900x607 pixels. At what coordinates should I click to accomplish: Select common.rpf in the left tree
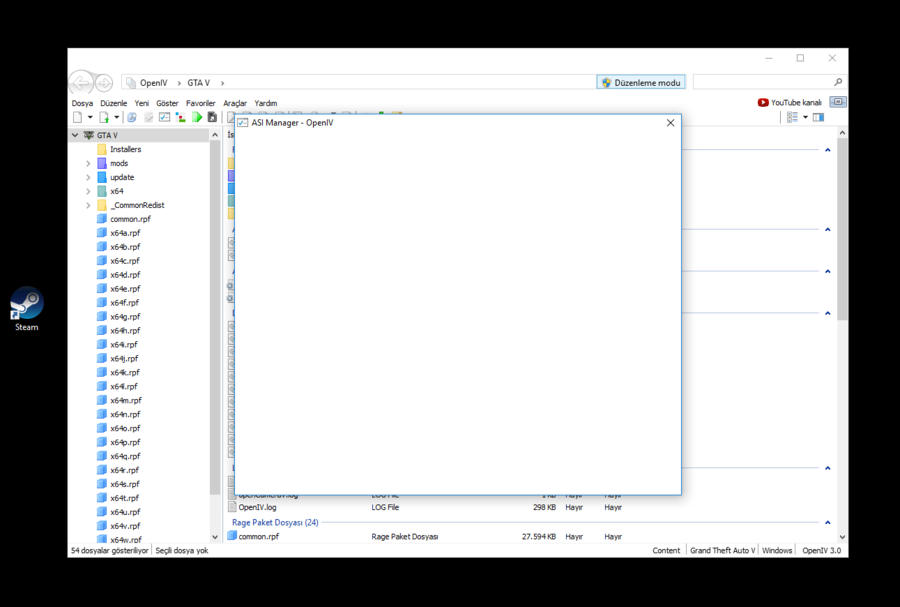(124, 219)
